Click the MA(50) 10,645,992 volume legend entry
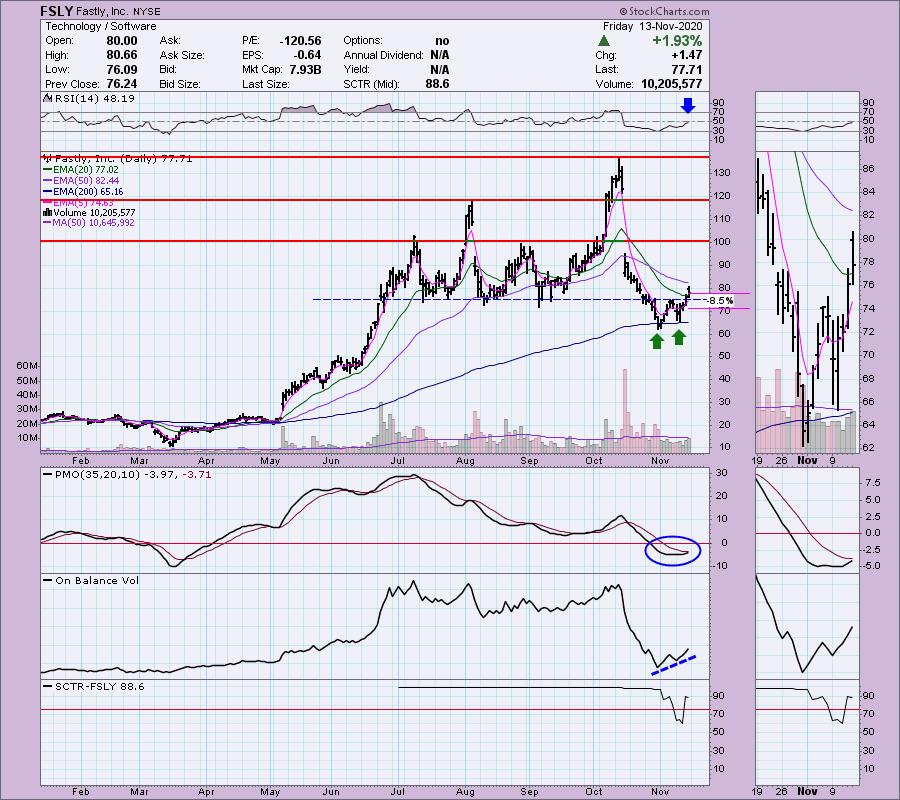This screenshot has height=800, width=900. pyautogui.click(x=90, y=223)
